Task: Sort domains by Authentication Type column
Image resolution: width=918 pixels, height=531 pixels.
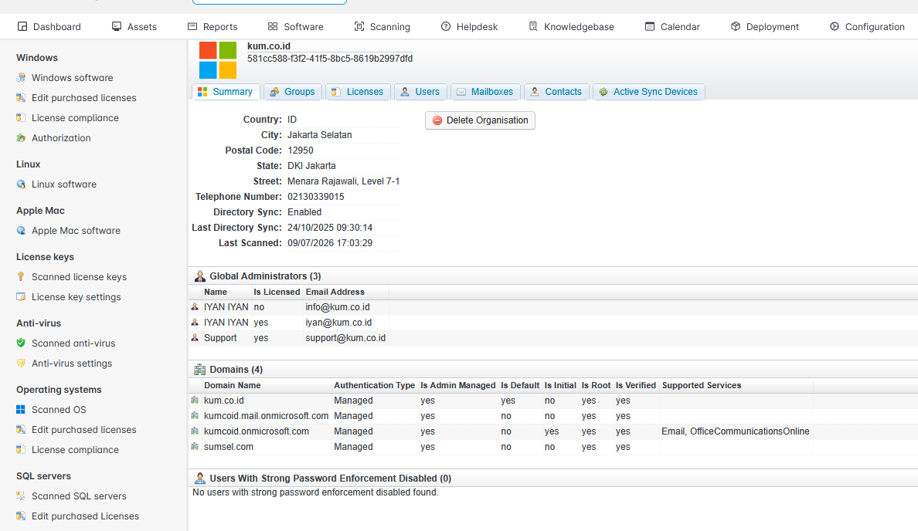Action: click(x=374, y=385)
